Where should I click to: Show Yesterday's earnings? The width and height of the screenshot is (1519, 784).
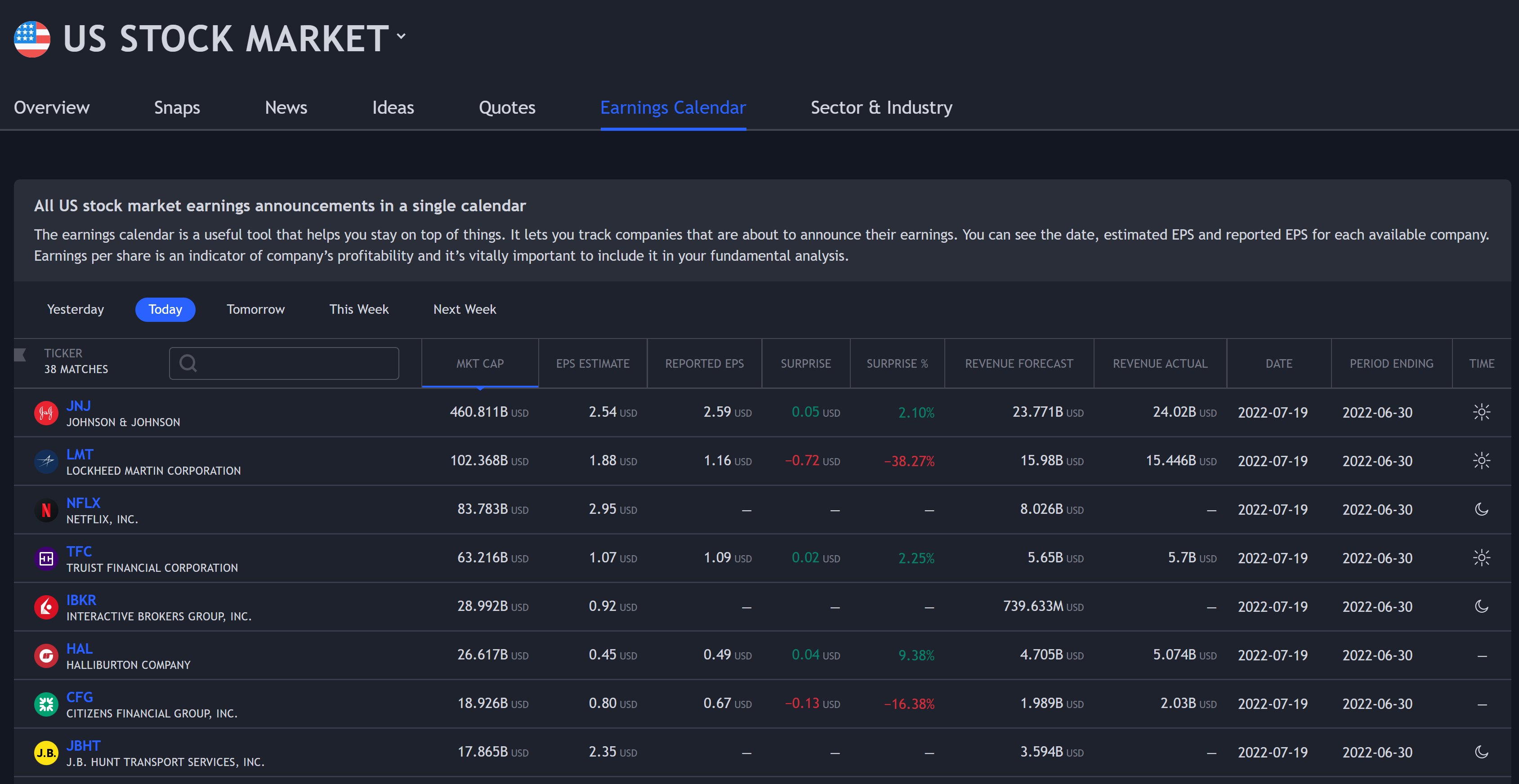coord(76,309)
